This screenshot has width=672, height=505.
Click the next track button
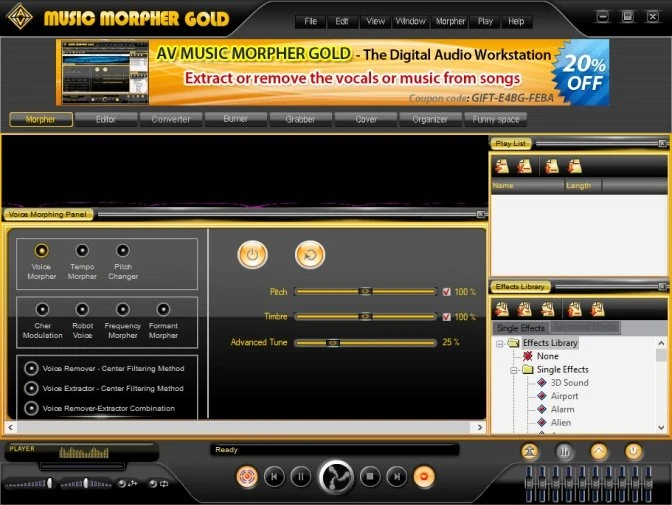397,476
